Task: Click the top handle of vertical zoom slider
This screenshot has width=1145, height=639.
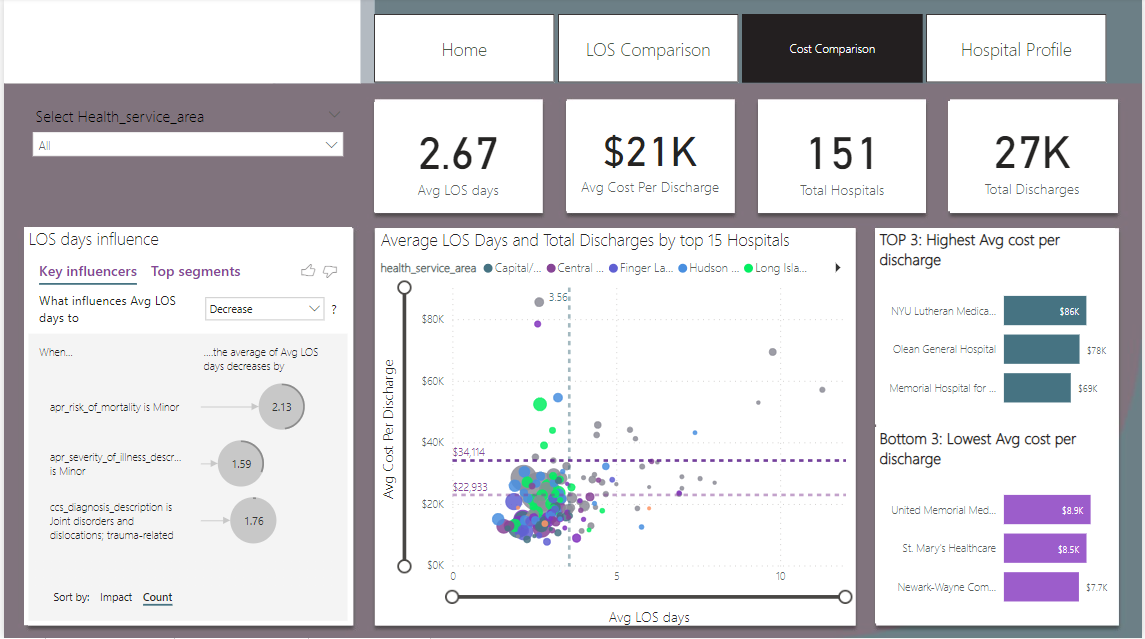Action: 405,288
